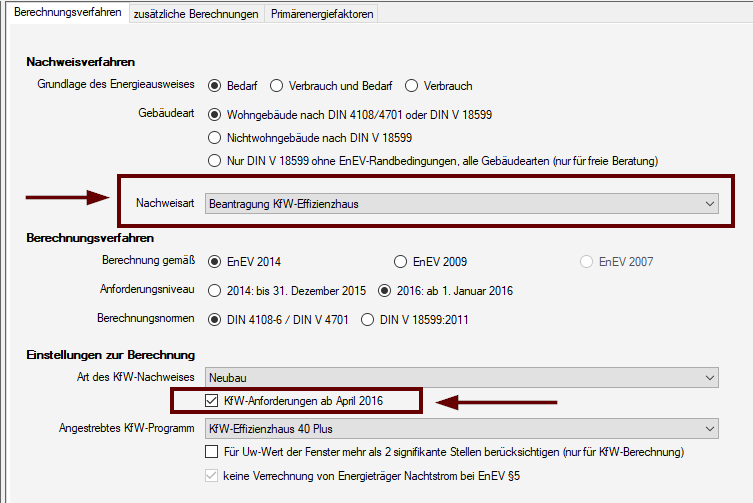Select Nichtwohngebäude nach DIN V 18599
The width and height of the screenshot is (753, 503).
(x=214, y=138)
